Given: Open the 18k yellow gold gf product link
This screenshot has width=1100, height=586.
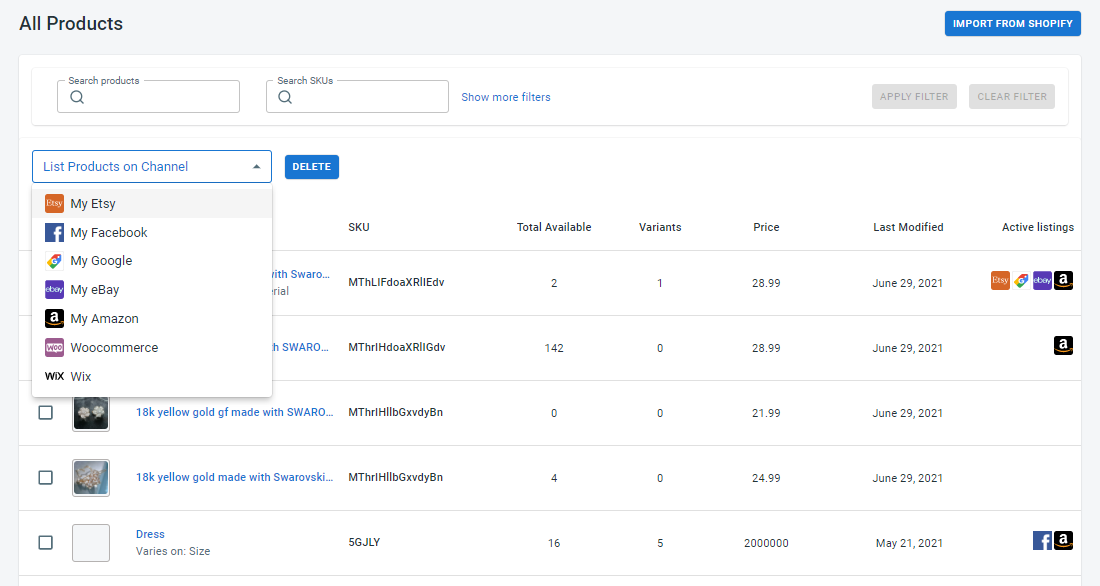Looking at the screenshot, I should click(234, 412).
